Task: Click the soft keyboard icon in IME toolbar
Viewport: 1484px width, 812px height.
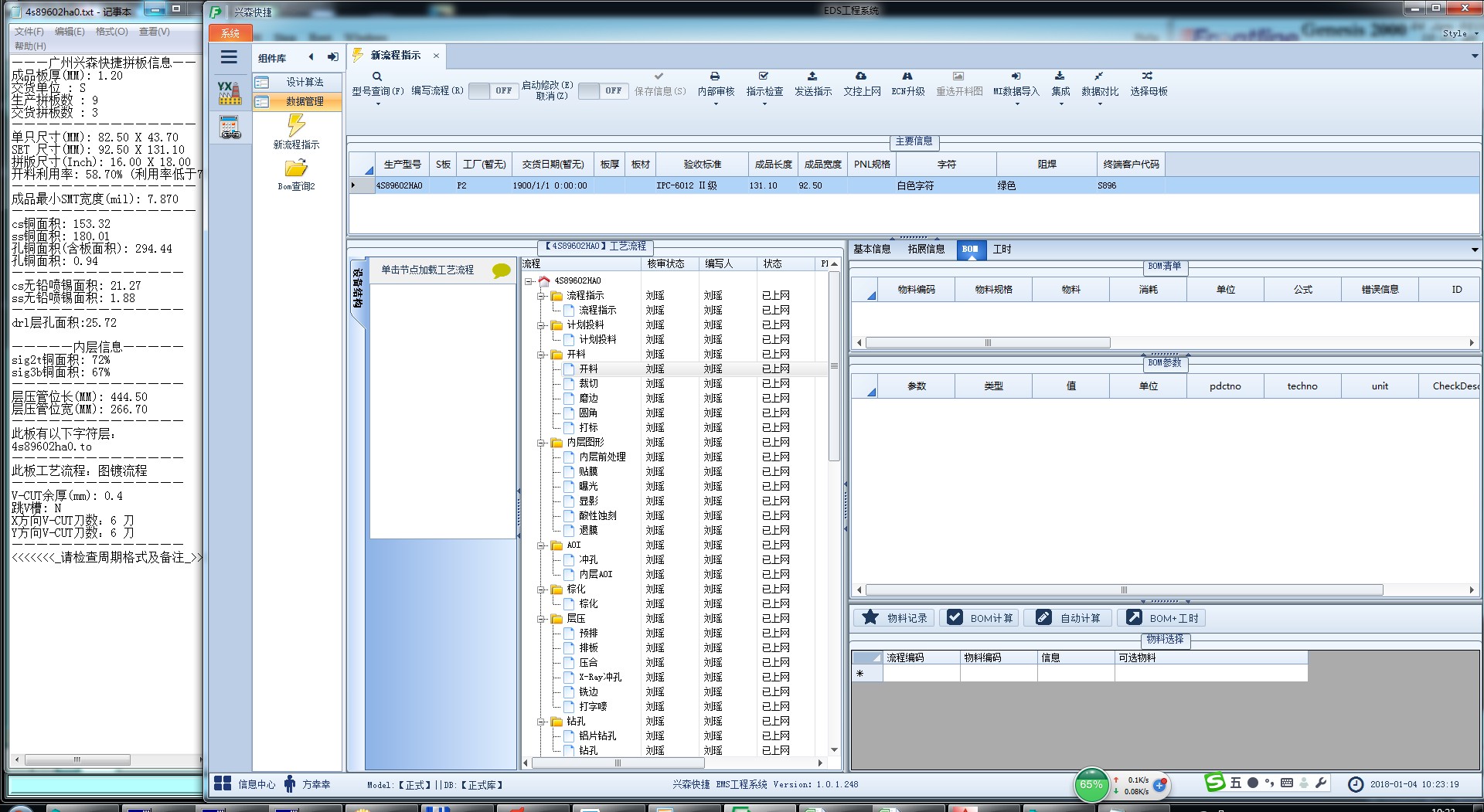Action: pos(1287,783)
